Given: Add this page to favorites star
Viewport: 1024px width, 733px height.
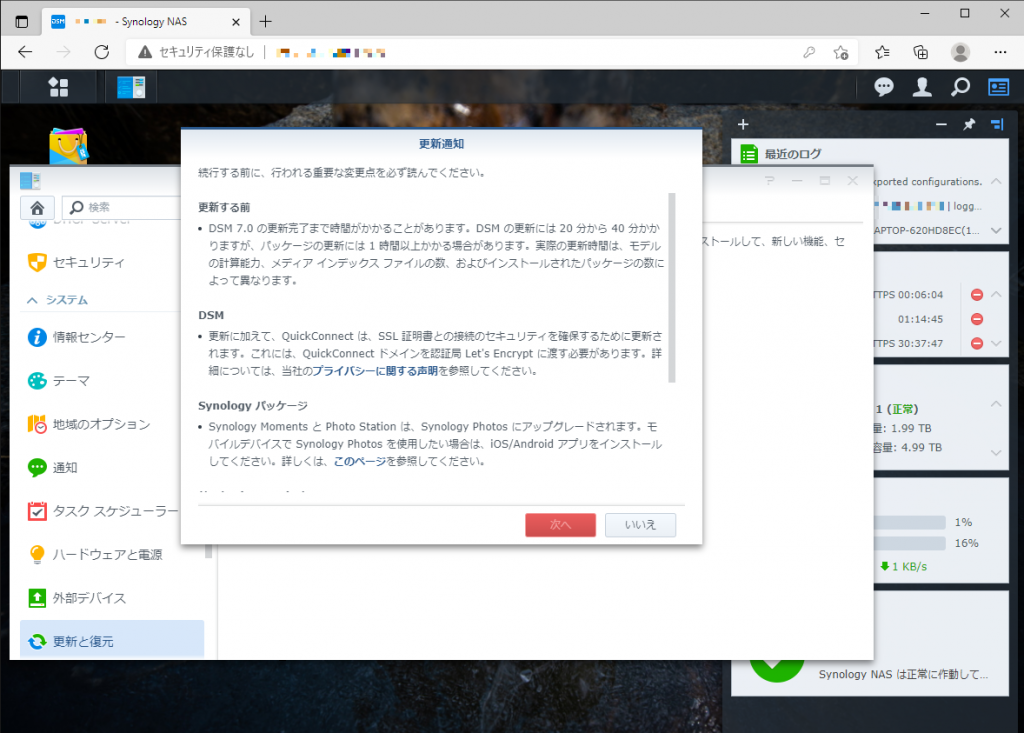Looking at the screenshot, I should coord(841,52).
